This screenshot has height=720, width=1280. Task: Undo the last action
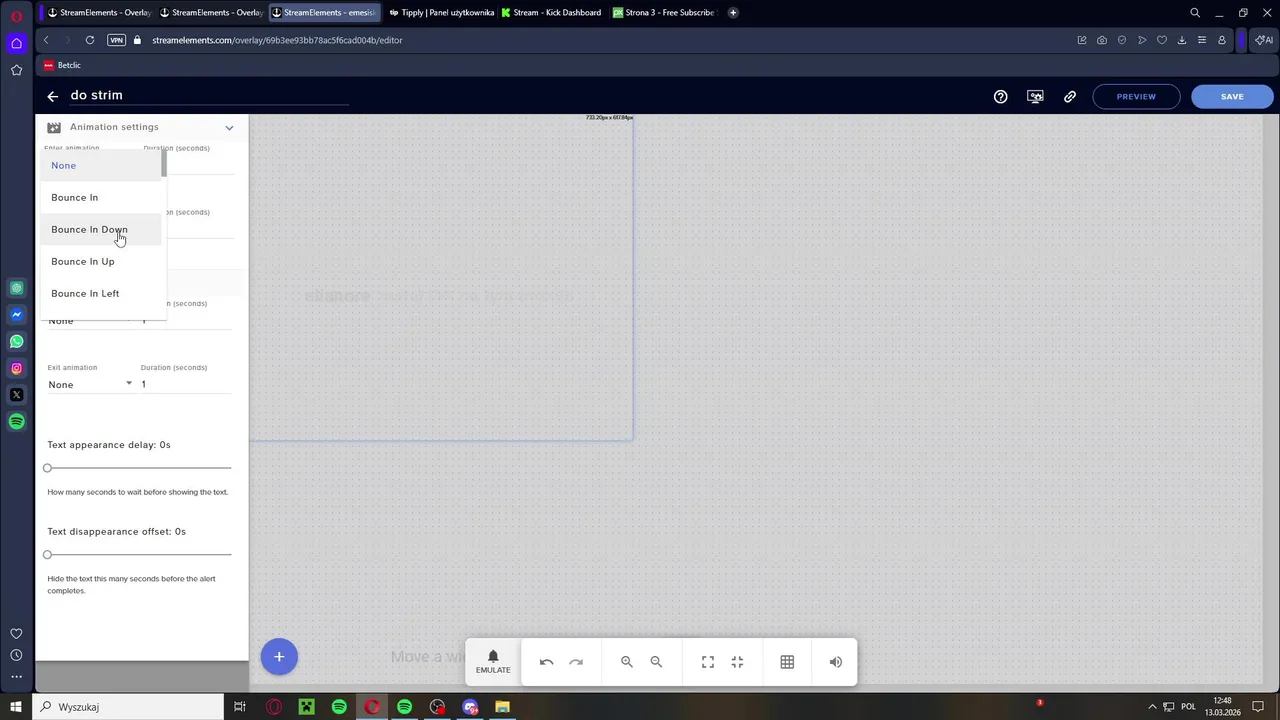(x=546, y=662)
